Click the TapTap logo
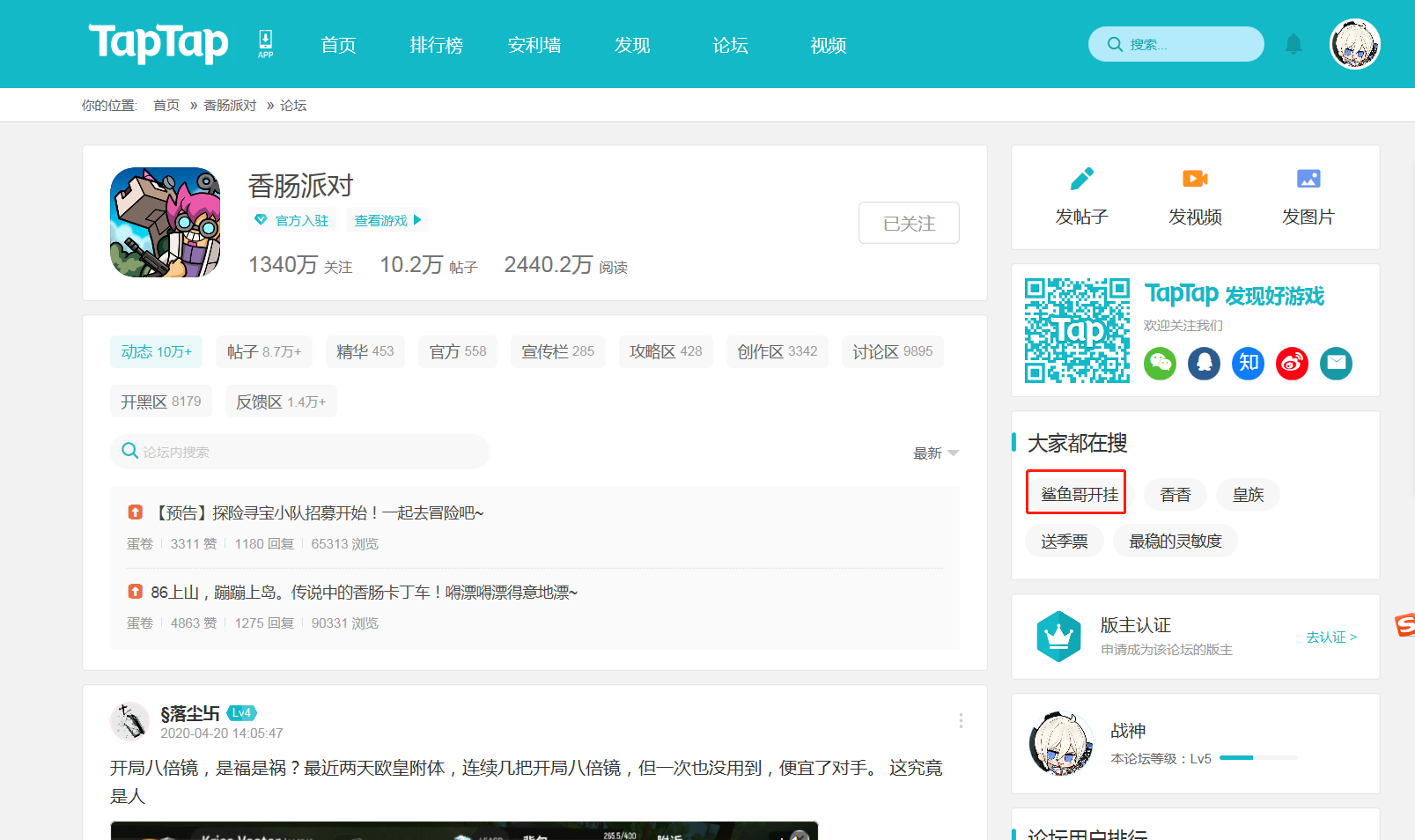Screen dimensions: 1415x840 click(x=158, y=43)
